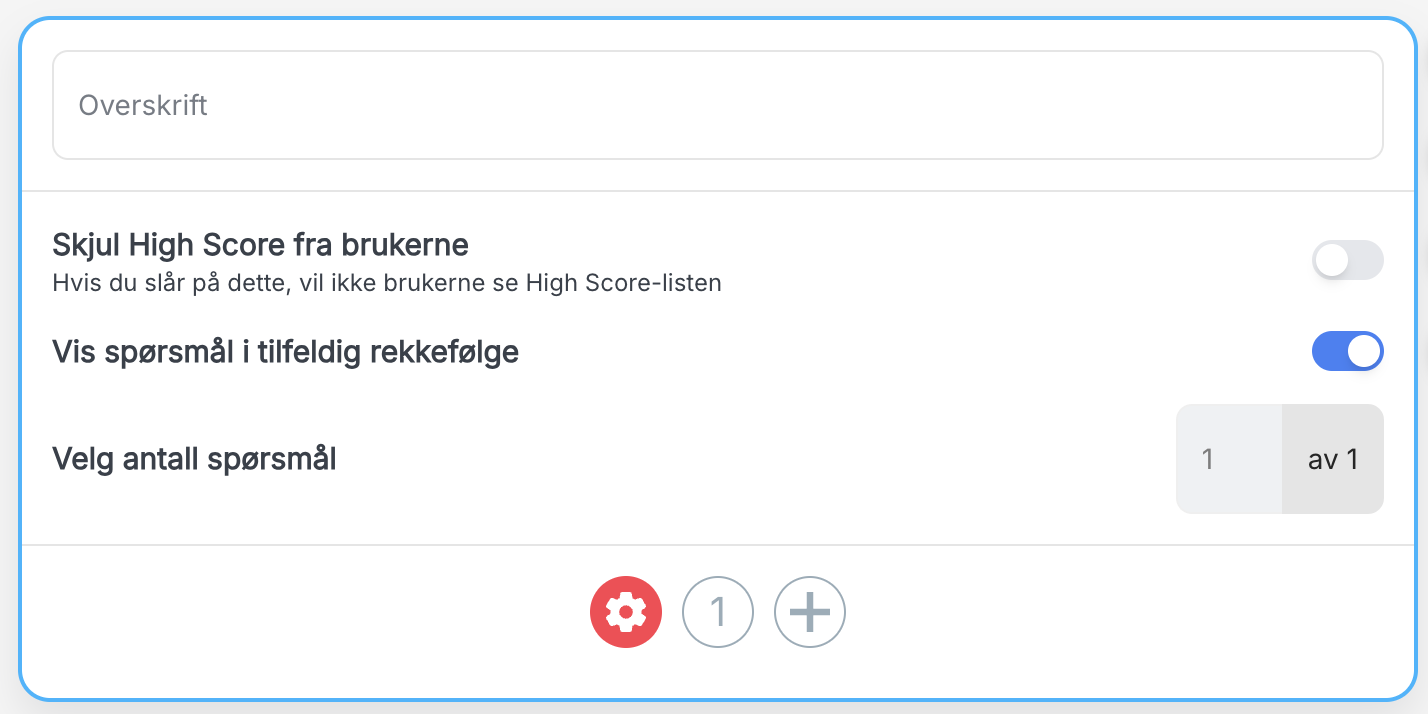Click the Overskrift heading input field
Image resolution: width=1428 pixels, height=714 pixels.
[x=718, y=105]
